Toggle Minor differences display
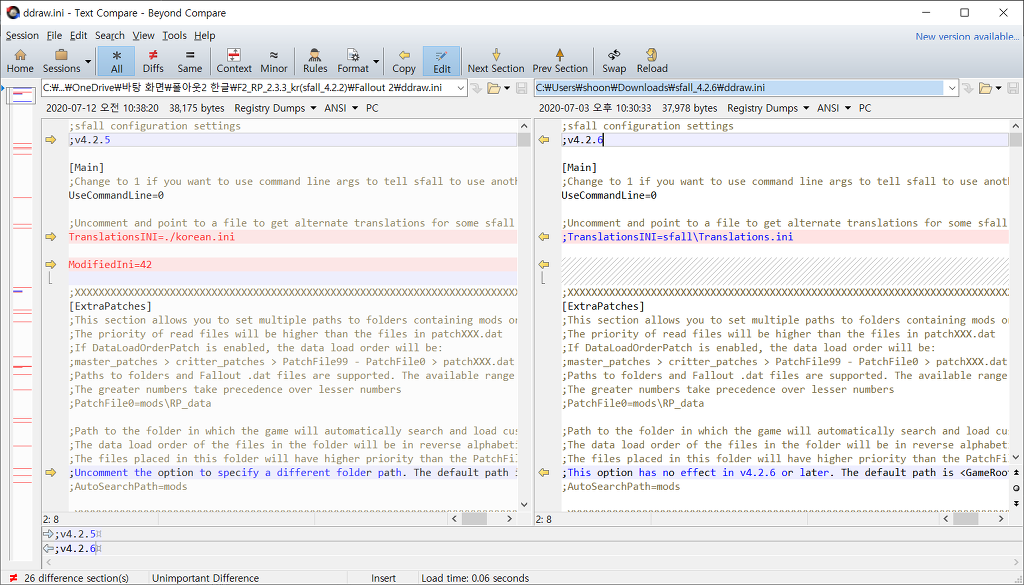This screenshot has width=1024, height=585. (274, 60)
